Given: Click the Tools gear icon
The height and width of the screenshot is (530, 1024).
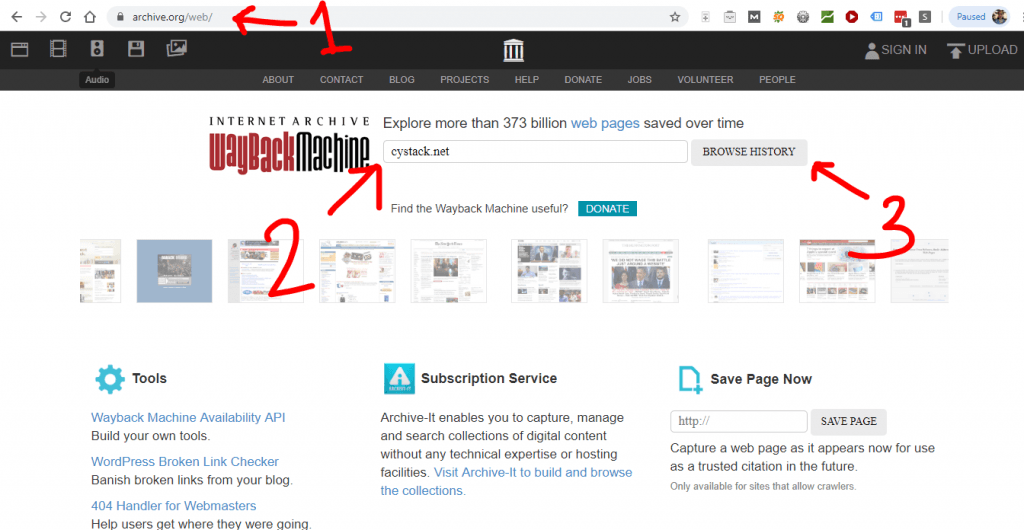Looking at the screenshot, I should click(x=110, y=379).
